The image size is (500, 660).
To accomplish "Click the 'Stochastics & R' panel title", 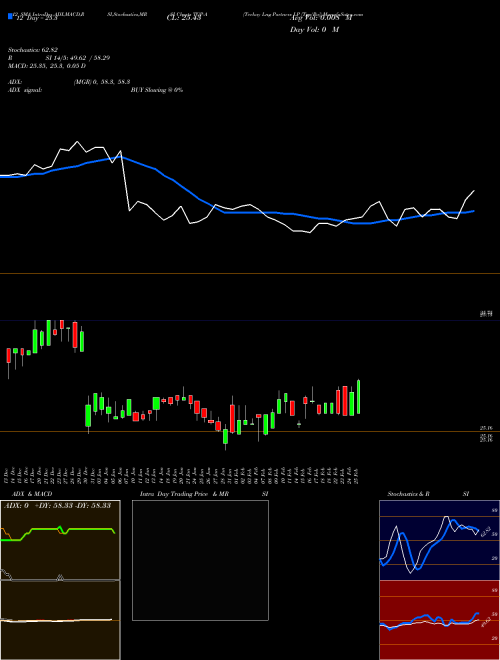I will 409,494.
